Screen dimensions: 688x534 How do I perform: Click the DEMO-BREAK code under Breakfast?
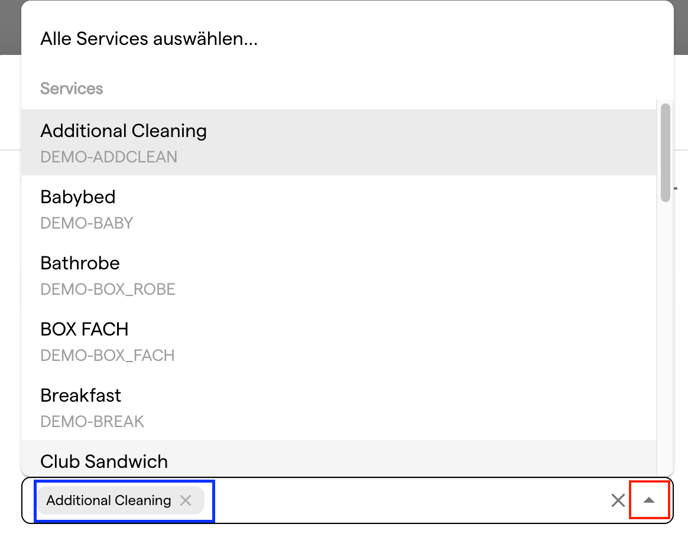point(92,421)
